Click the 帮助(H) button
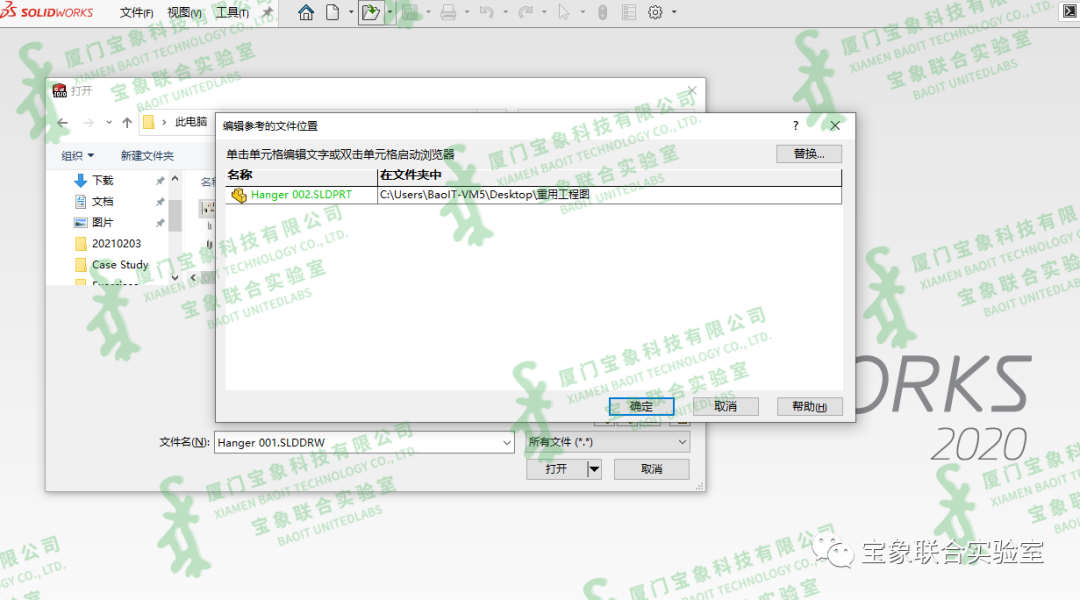The image size is (1080, 600). 809,406
